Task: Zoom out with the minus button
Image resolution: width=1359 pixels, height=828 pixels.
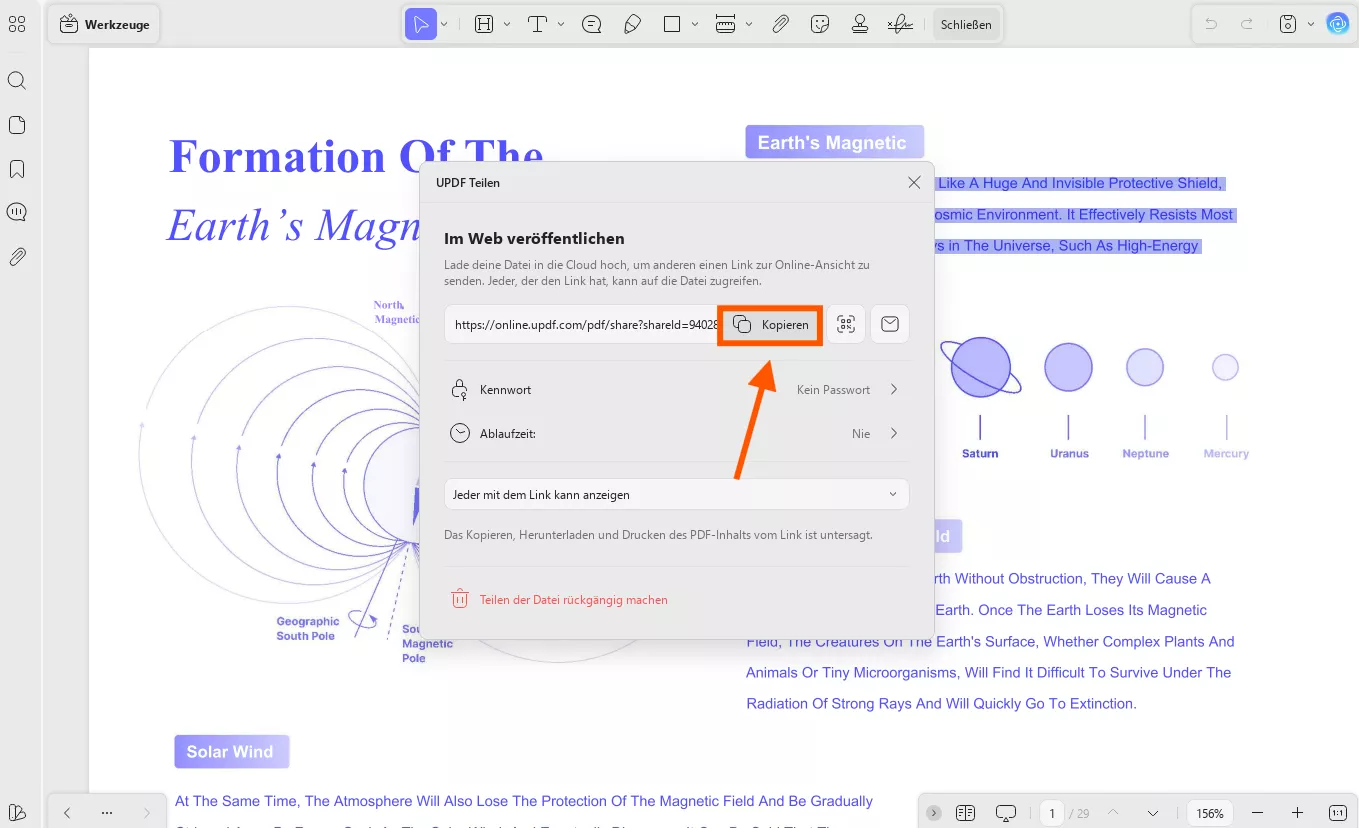Action: coord(1258,813)
